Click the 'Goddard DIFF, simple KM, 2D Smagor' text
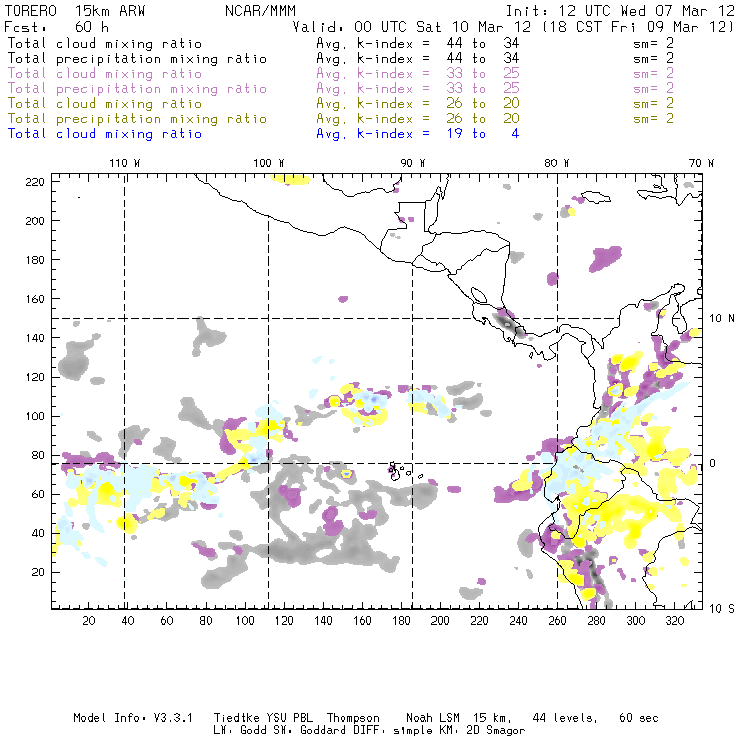Image resolution: width=740 pixels, height=740 pixels. 412,731
